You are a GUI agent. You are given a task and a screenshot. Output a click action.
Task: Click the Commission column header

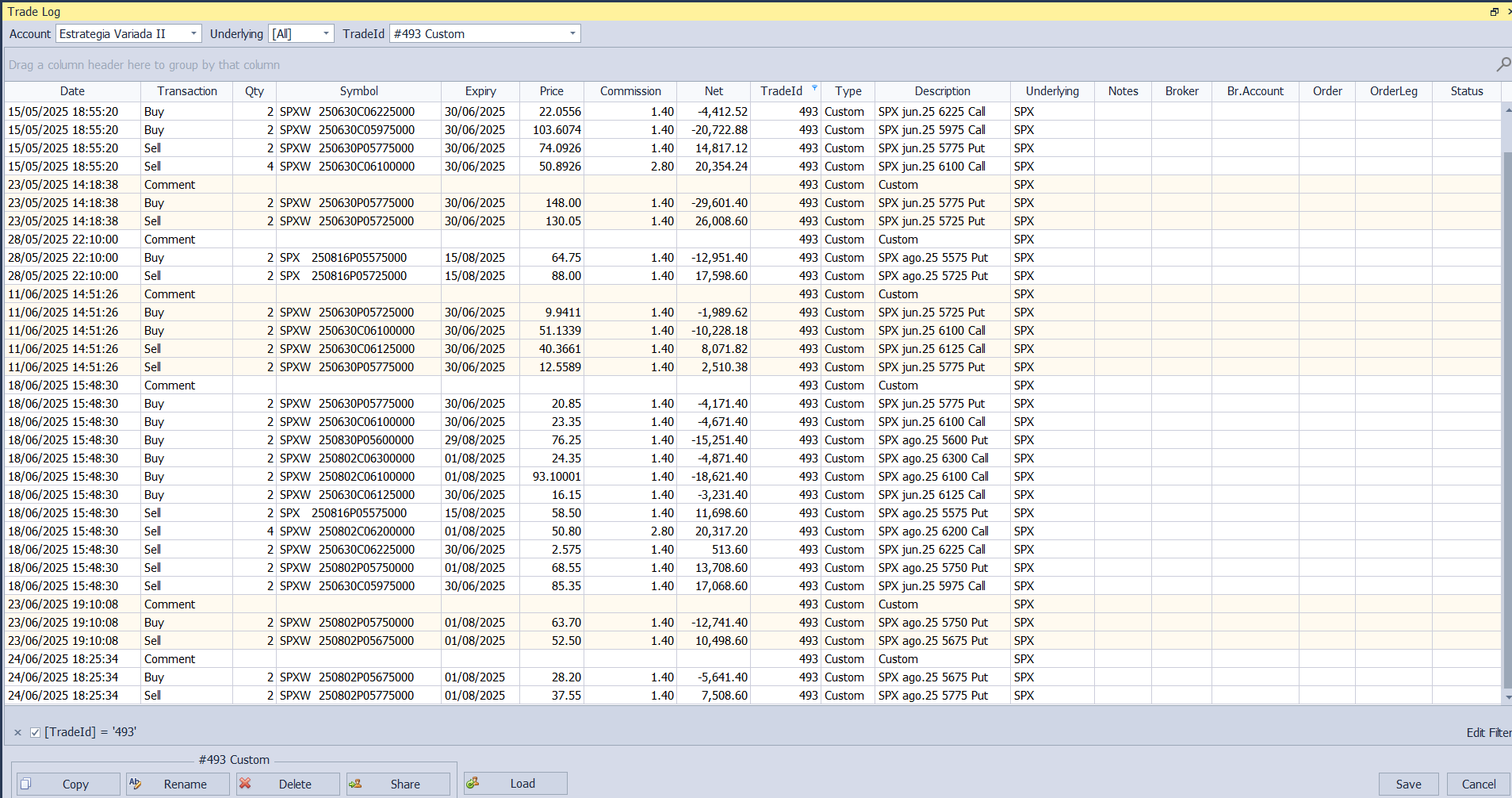(630, 91)
